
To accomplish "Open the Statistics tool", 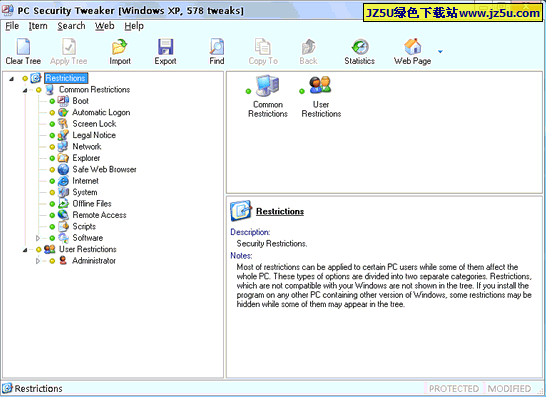I will (x=360, y=47).
